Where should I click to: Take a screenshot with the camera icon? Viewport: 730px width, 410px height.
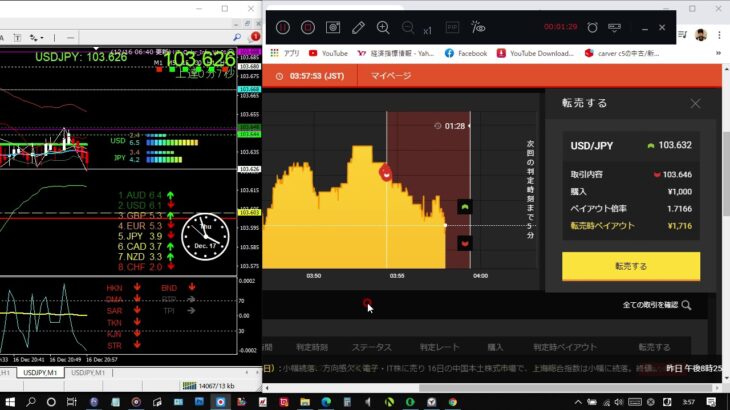pyautogui.click(x=333, y=27)
